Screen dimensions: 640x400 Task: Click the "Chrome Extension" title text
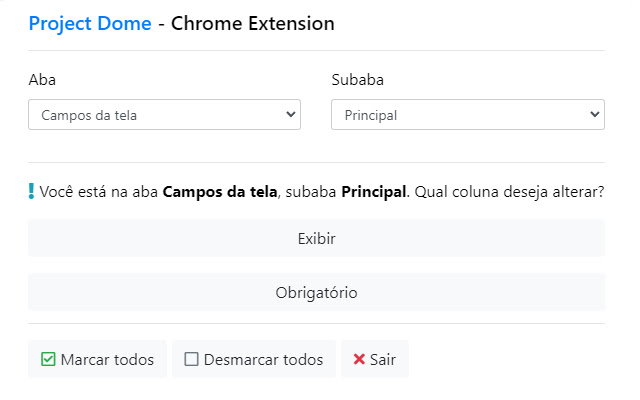pos(252,23)
